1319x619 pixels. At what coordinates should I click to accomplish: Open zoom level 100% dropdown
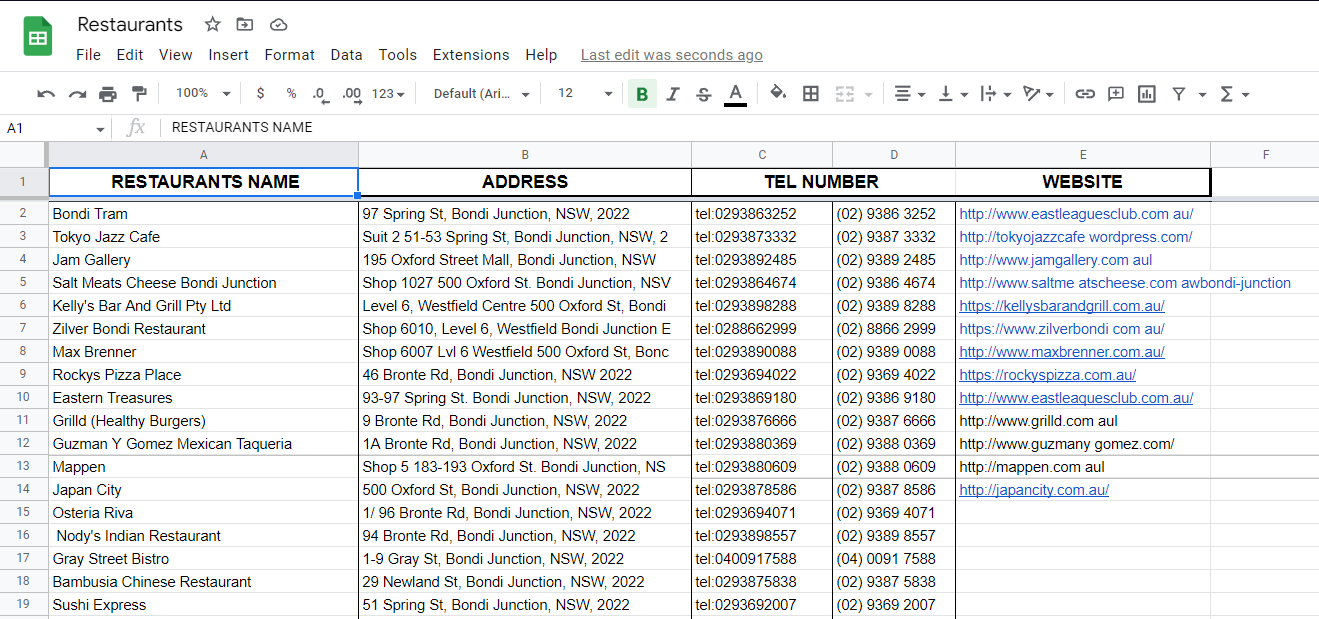pos(203,93)
